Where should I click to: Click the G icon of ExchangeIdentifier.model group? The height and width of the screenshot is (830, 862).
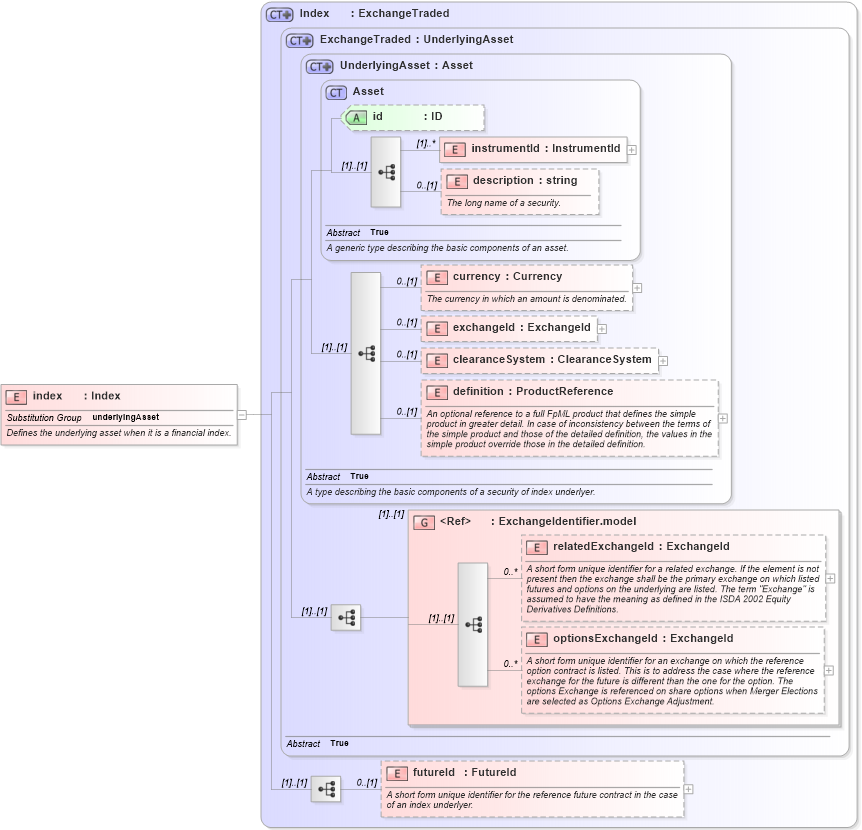pos(425,521)
